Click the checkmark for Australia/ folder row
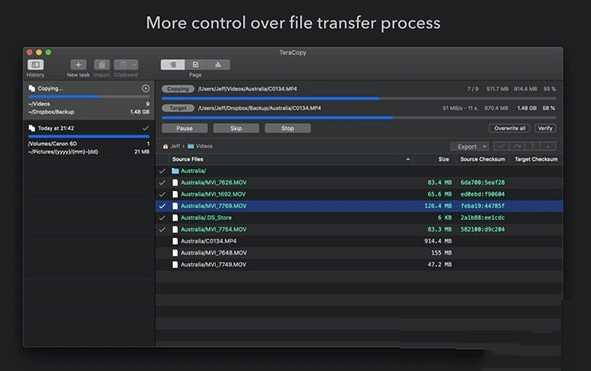This screenshot has width=591, height=371. (162, 171)
